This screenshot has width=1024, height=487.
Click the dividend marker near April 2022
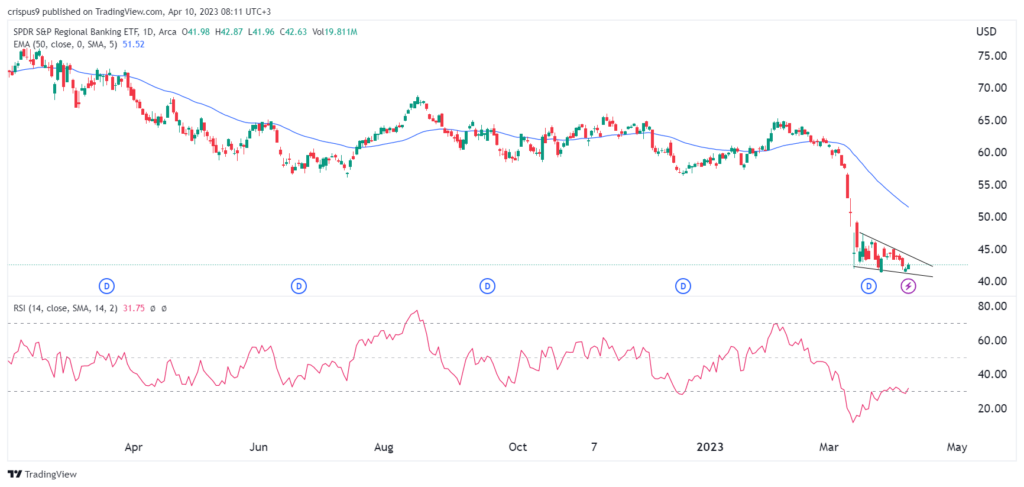[107, 285]
